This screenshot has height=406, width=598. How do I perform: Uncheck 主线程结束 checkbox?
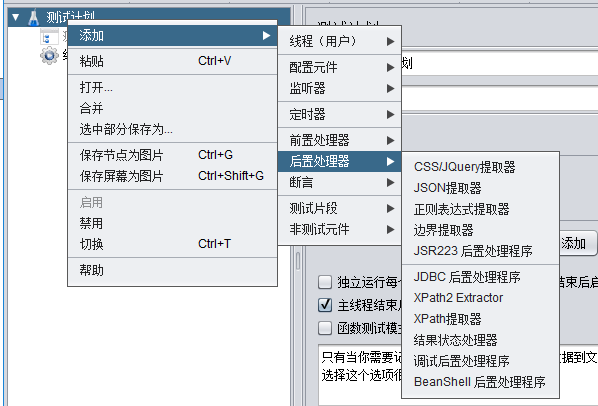pos(325,305)
